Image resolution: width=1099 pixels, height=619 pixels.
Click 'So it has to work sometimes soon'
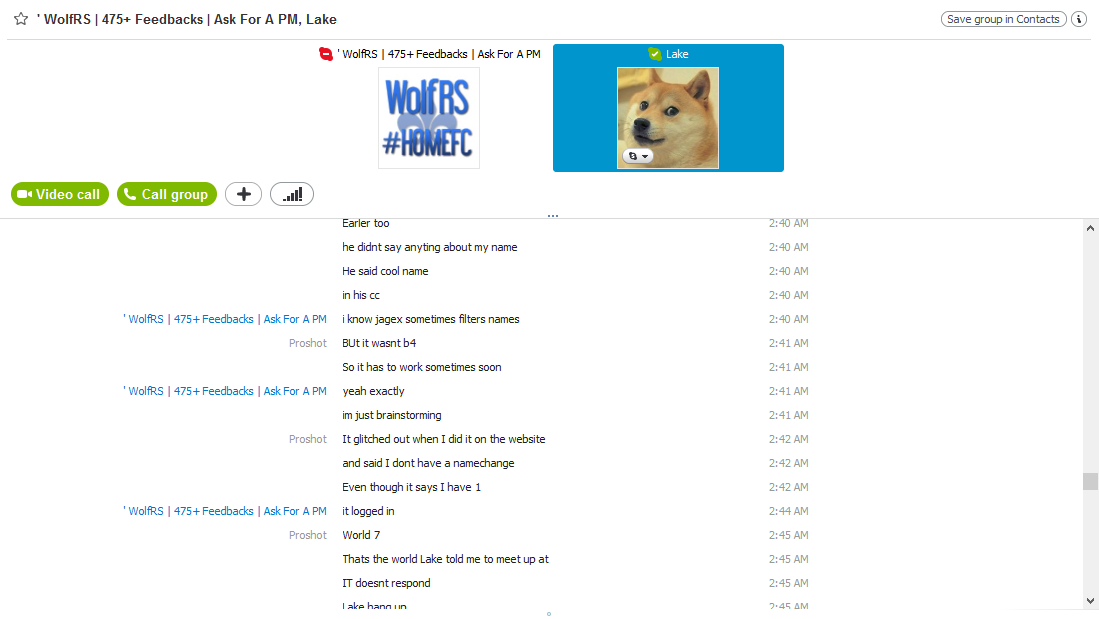(x=422, y=367)
